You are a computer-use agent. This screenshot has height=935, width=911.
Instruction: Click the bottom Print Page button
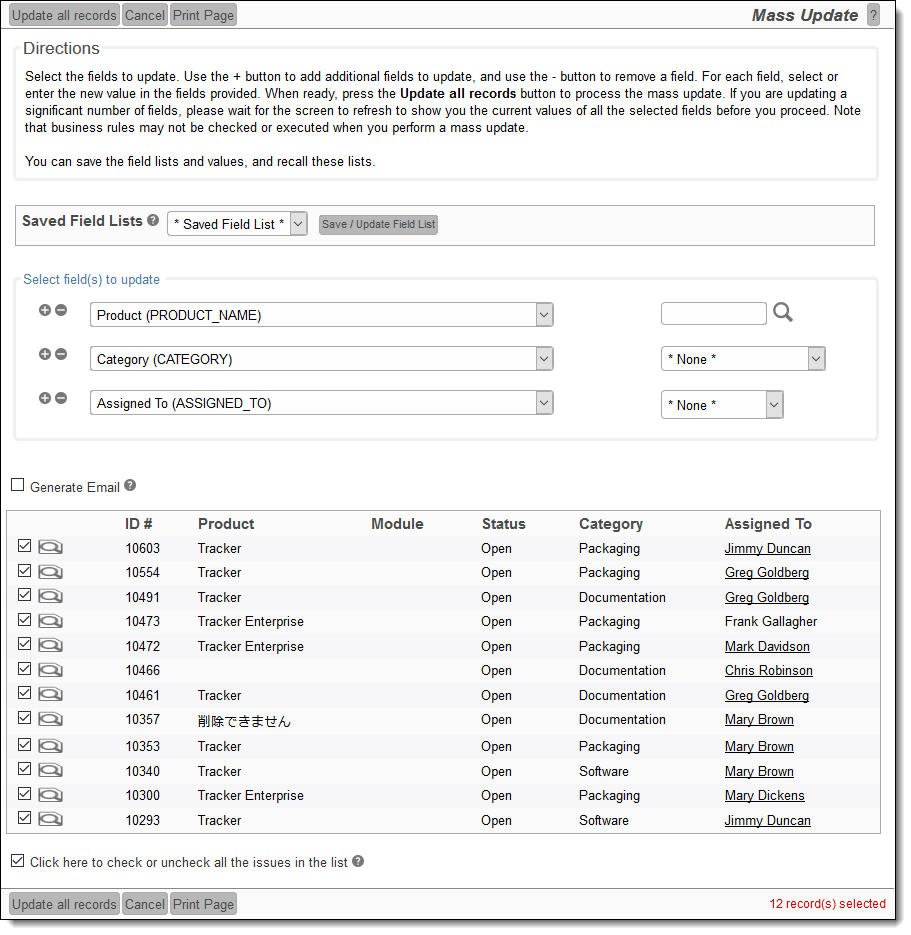tap(203, 904)
